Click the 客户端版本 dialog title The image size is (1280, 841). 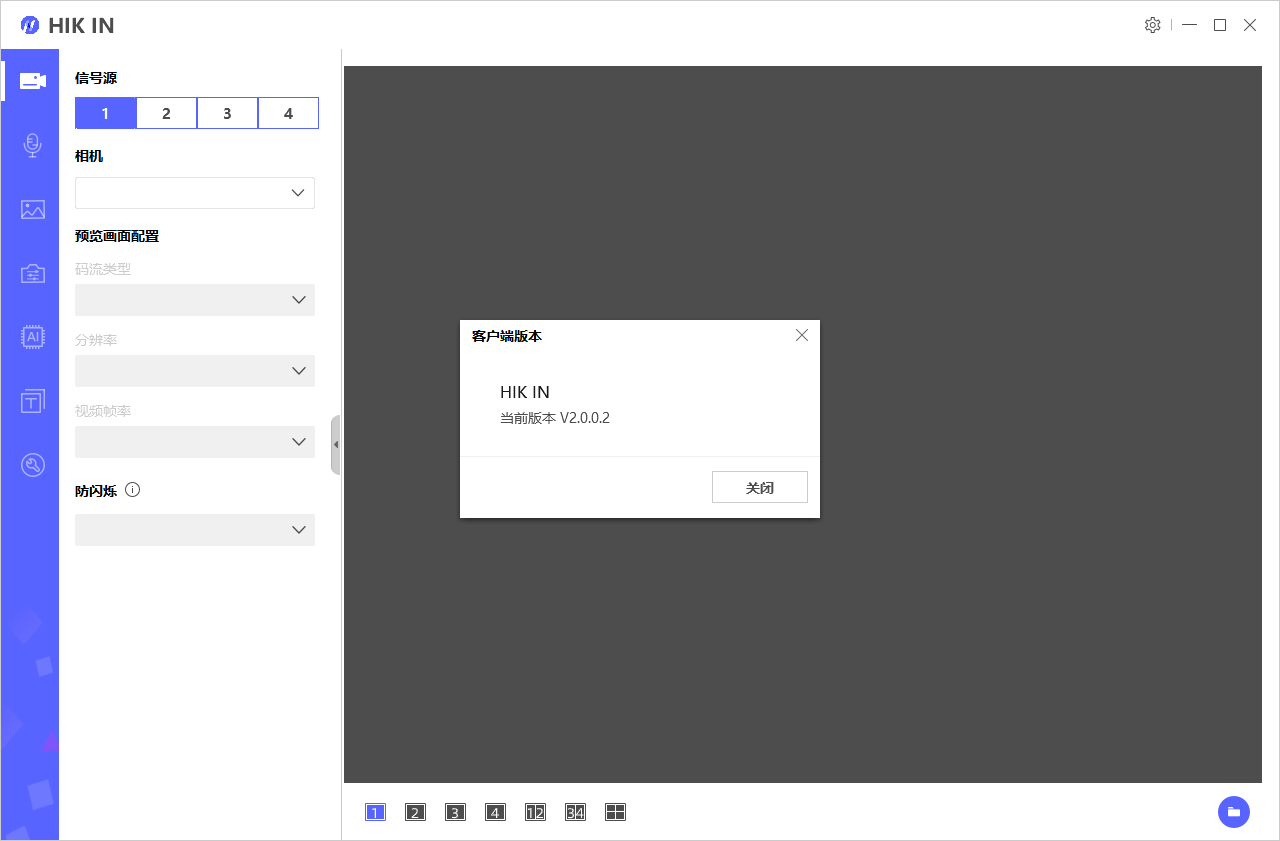pyautogui.click(x=507, y=336)
